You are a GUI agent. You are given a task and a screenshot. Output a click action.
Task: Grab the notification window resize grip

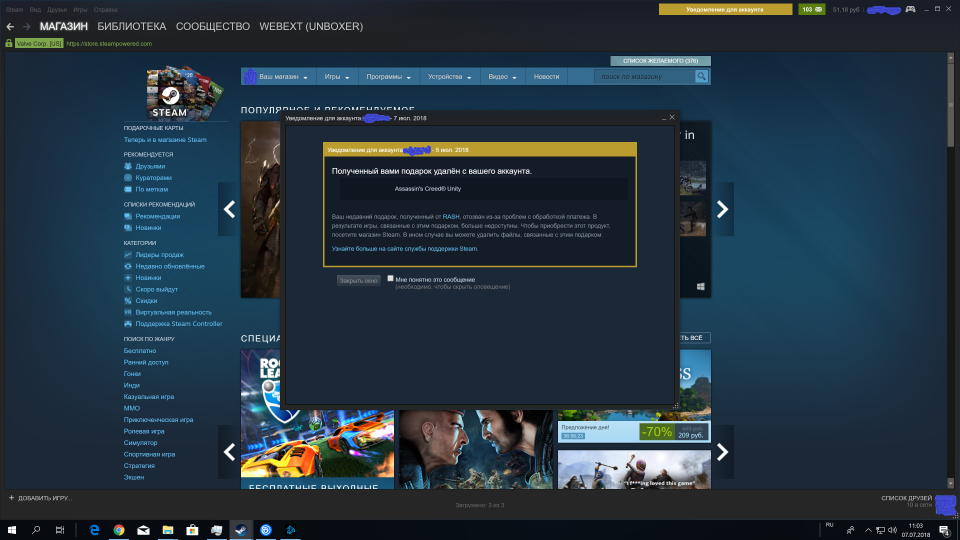click(x=675, y=405)
